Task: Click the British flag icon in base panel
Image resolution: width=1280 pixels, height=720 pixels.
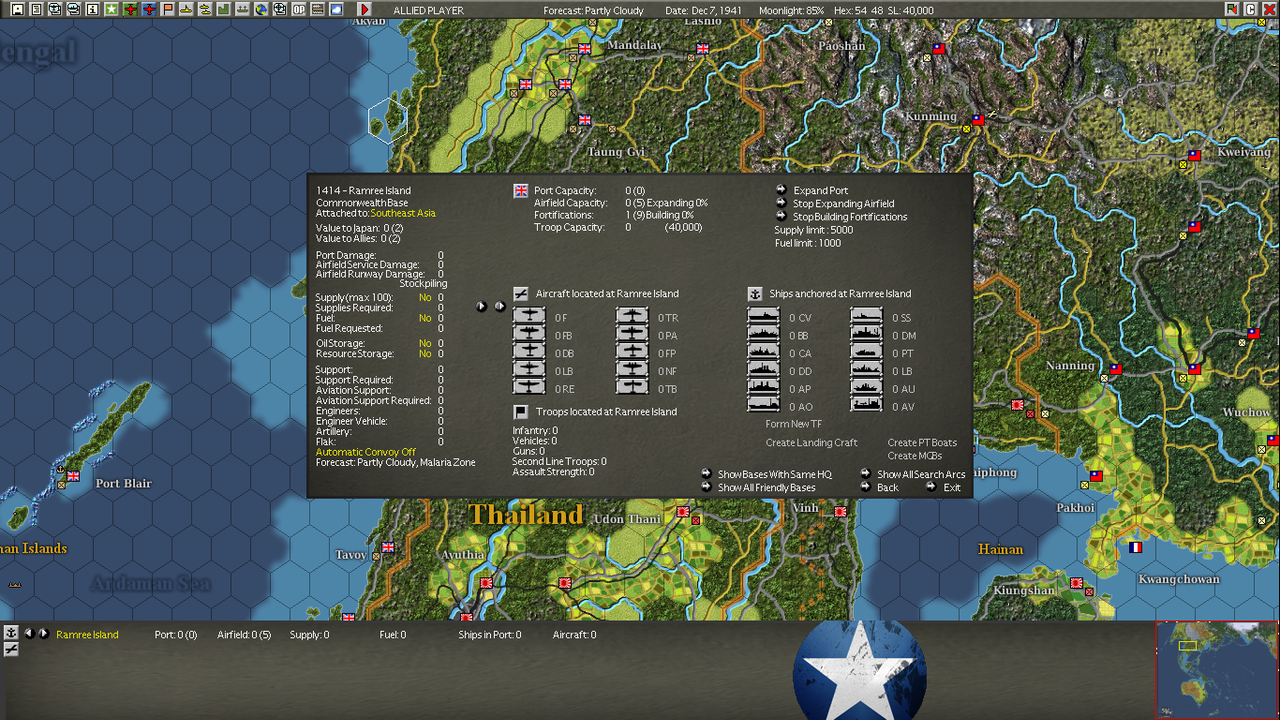Action: pyautogui.click(x=521, y=190)
